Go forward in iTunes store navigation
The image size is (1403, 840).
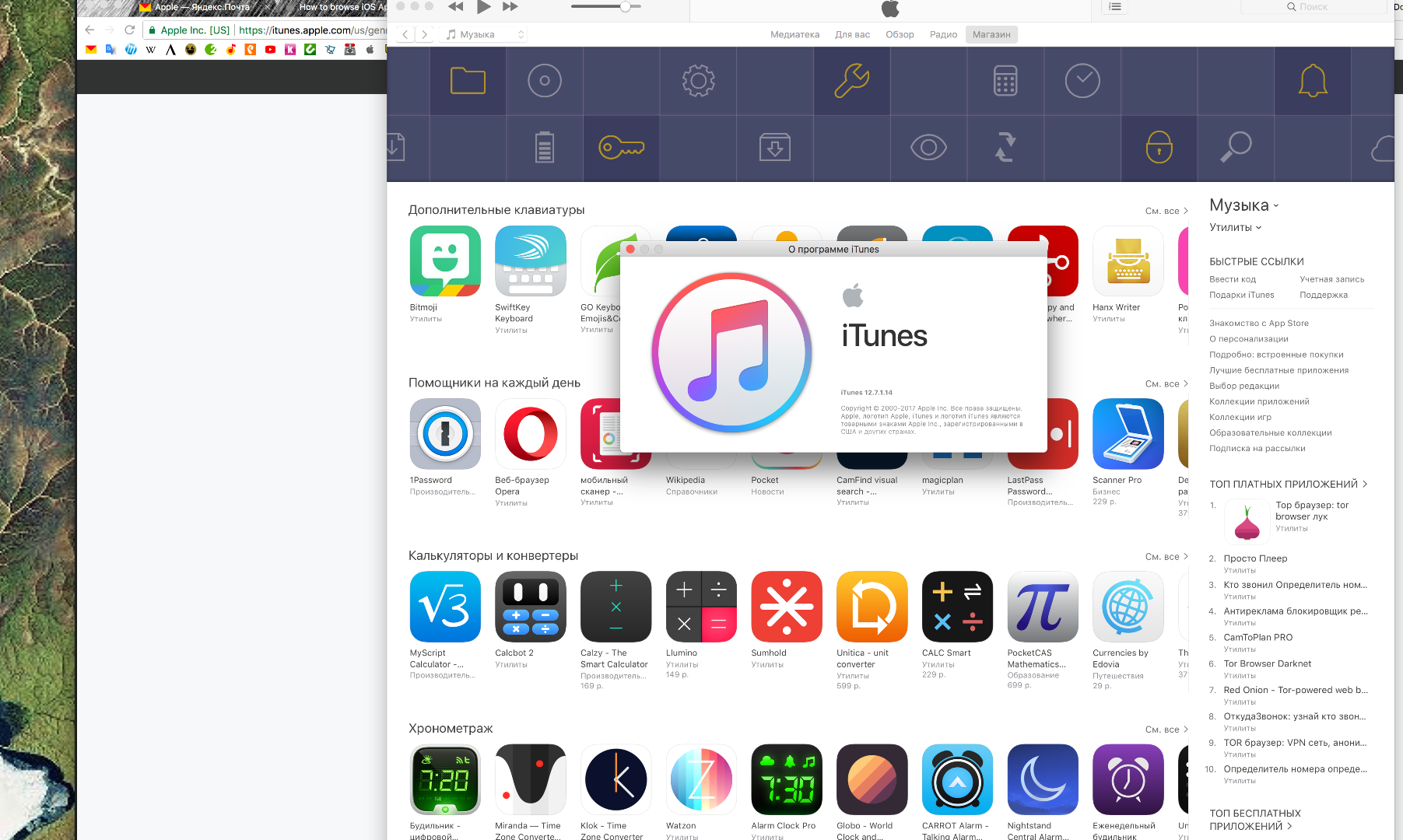(x=424, y=34)
